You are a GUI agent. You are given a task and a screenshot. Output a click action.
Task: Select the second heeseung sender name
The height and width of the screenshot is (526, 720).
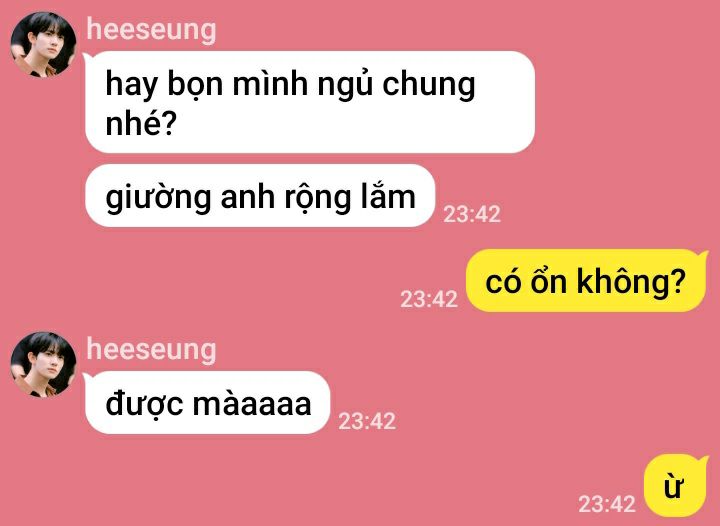[151, 349]
